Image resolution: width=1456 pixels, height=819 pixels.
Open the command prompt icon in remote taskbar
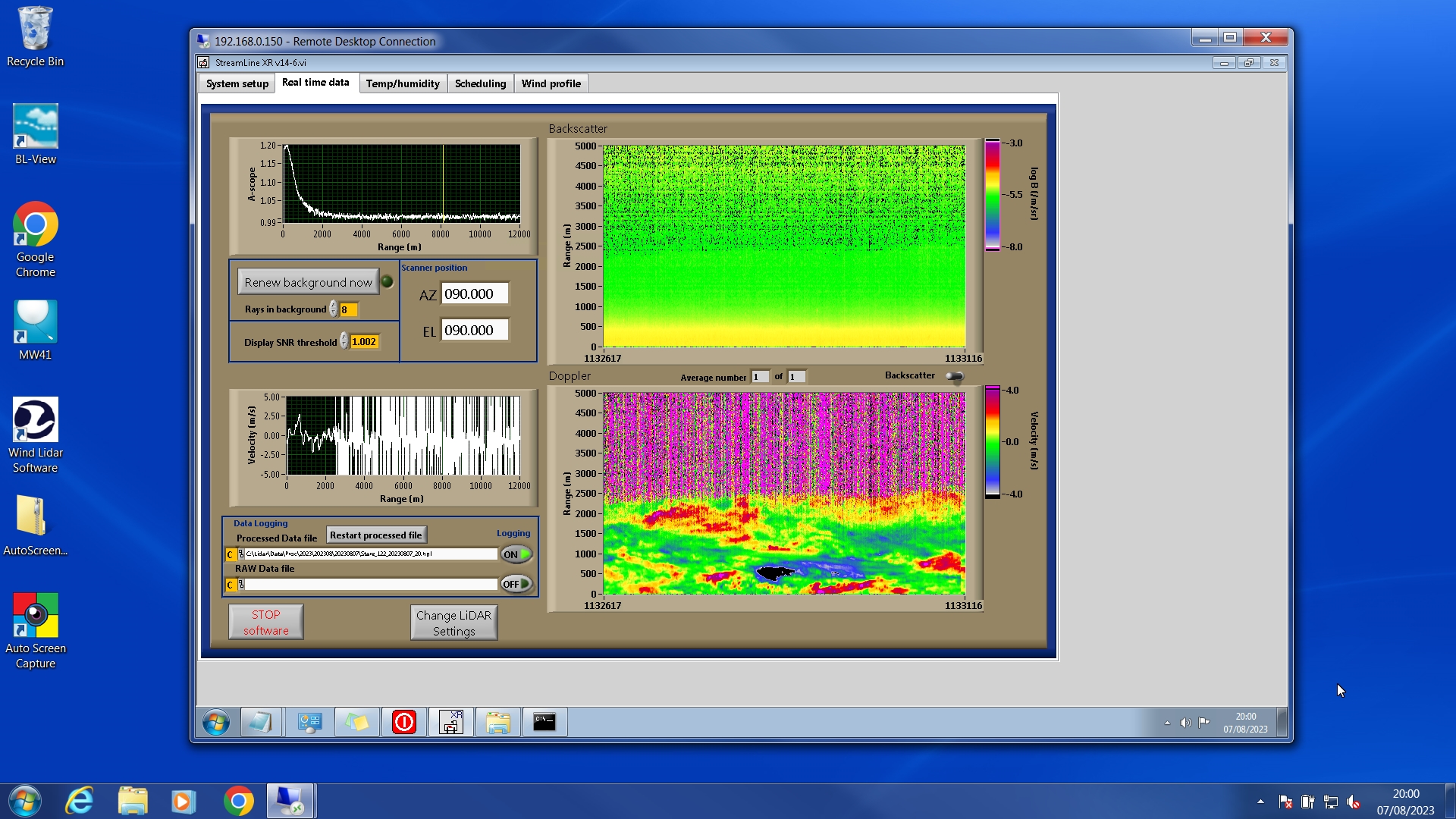544,722
